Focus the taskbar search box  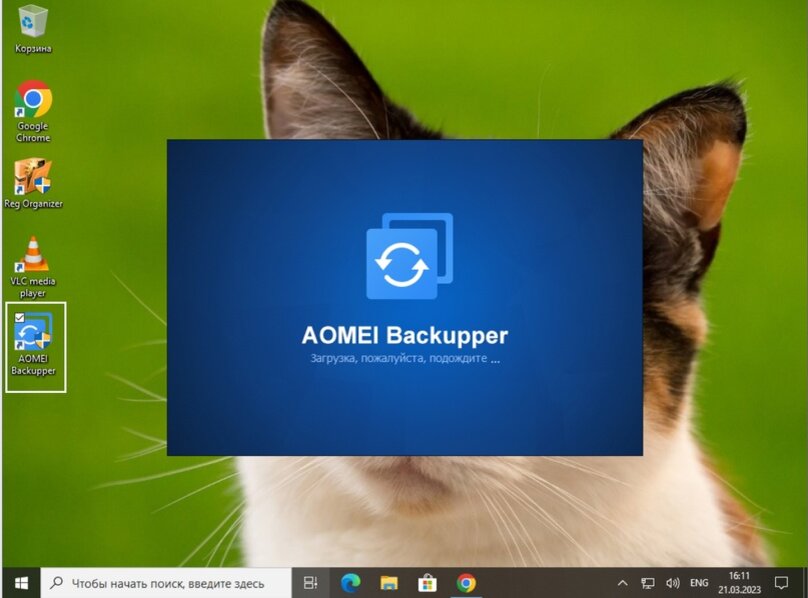pos(166,583)
